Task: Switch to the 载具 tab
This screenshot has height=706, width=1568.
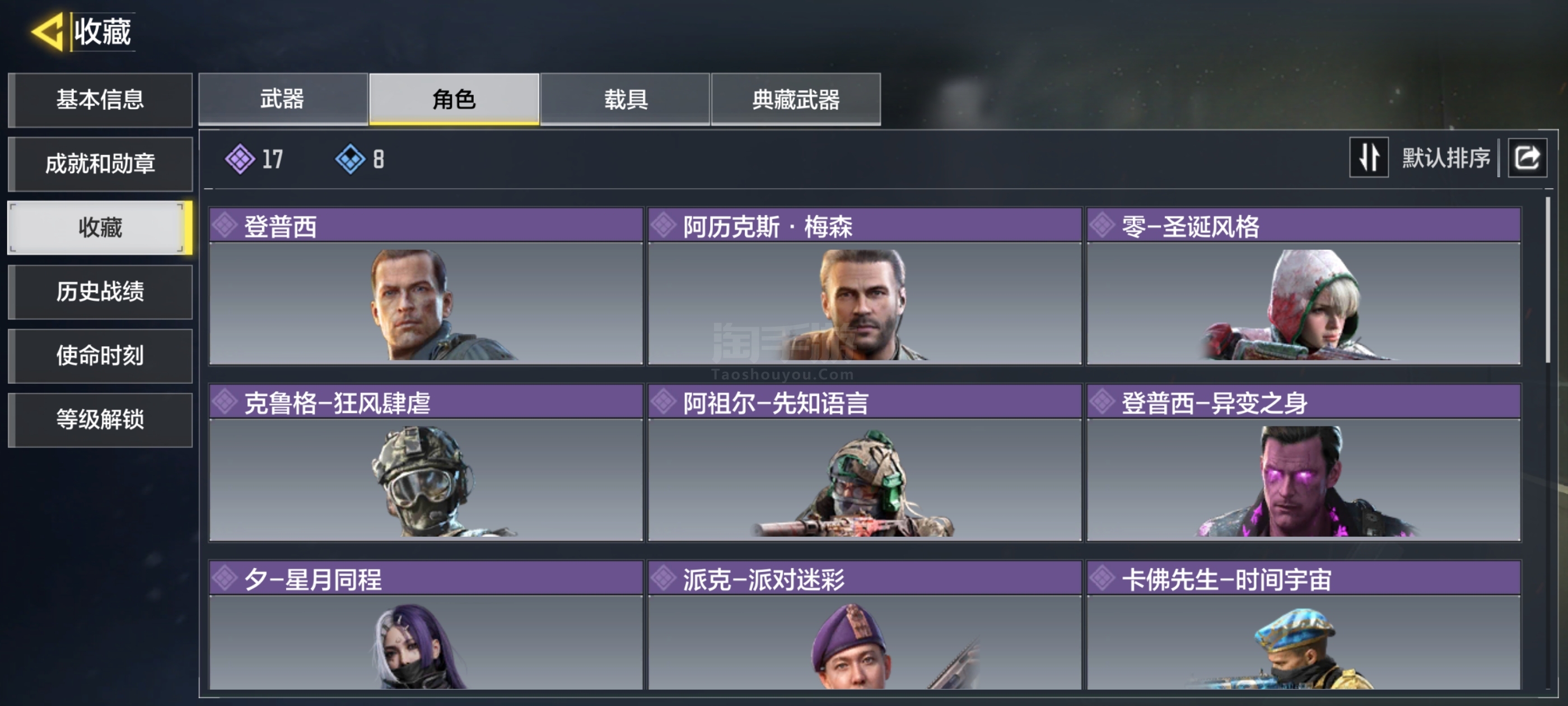Action: [625, 99]
